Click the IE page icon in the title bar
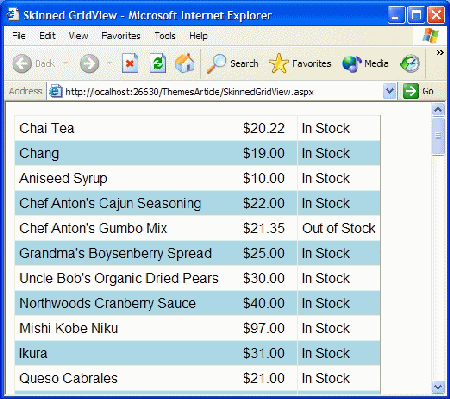Image resolution: width=450 pixels, height=399 pixels. pyautogui.click(x=13, y=14)
